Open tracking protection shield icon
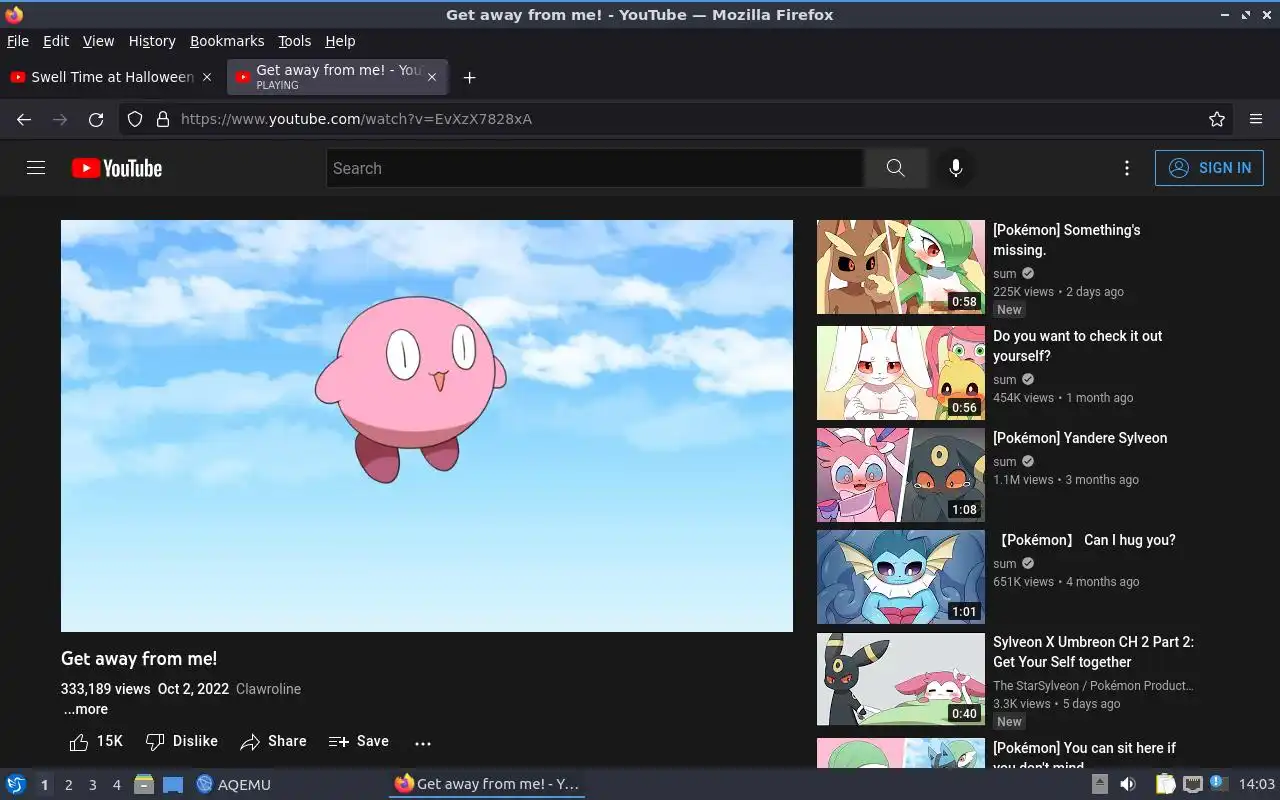The image size is (1280, 800). click(135, 119)
